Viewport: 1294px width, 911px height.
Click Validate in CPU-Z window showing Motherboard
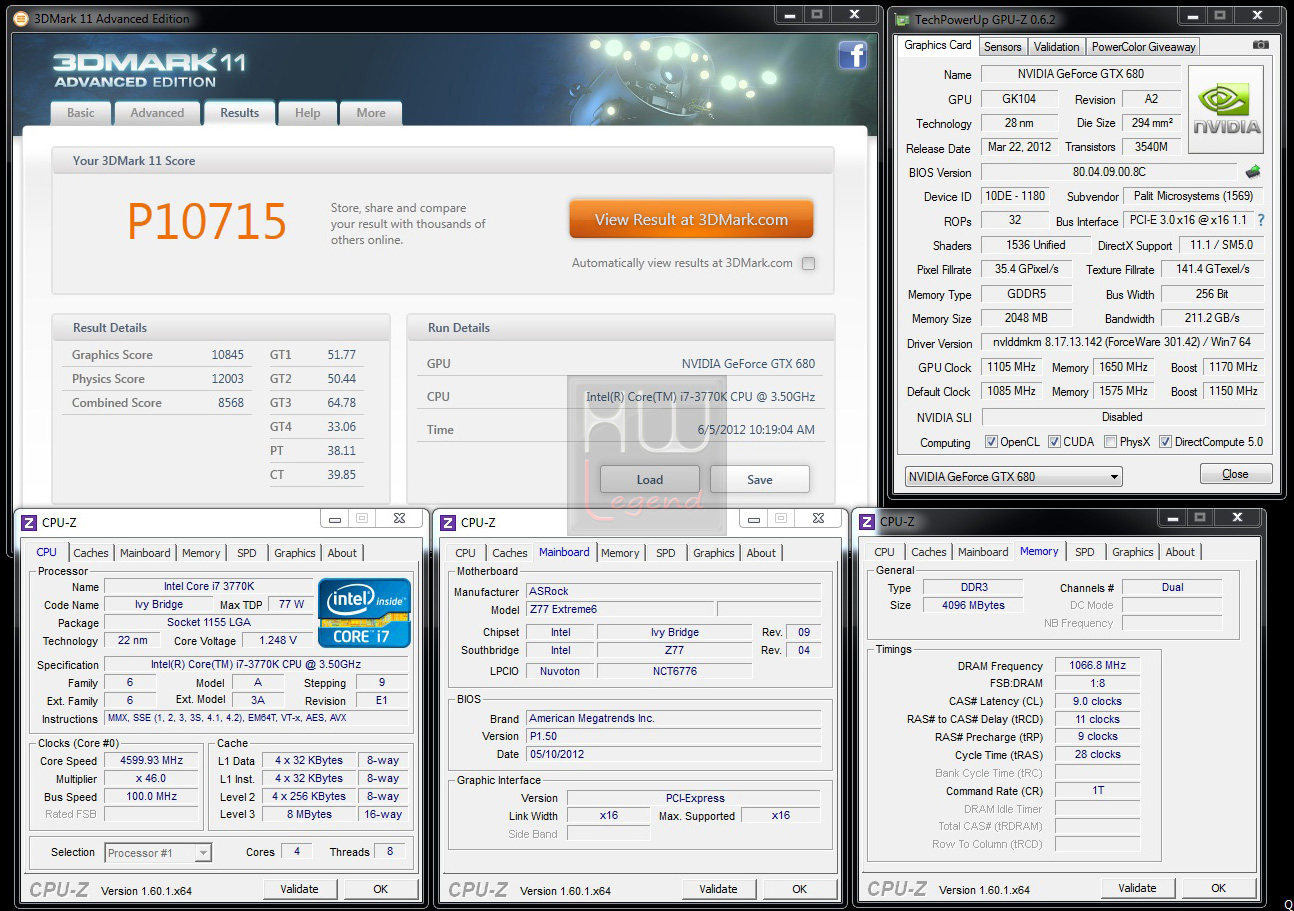coord(719,889)
